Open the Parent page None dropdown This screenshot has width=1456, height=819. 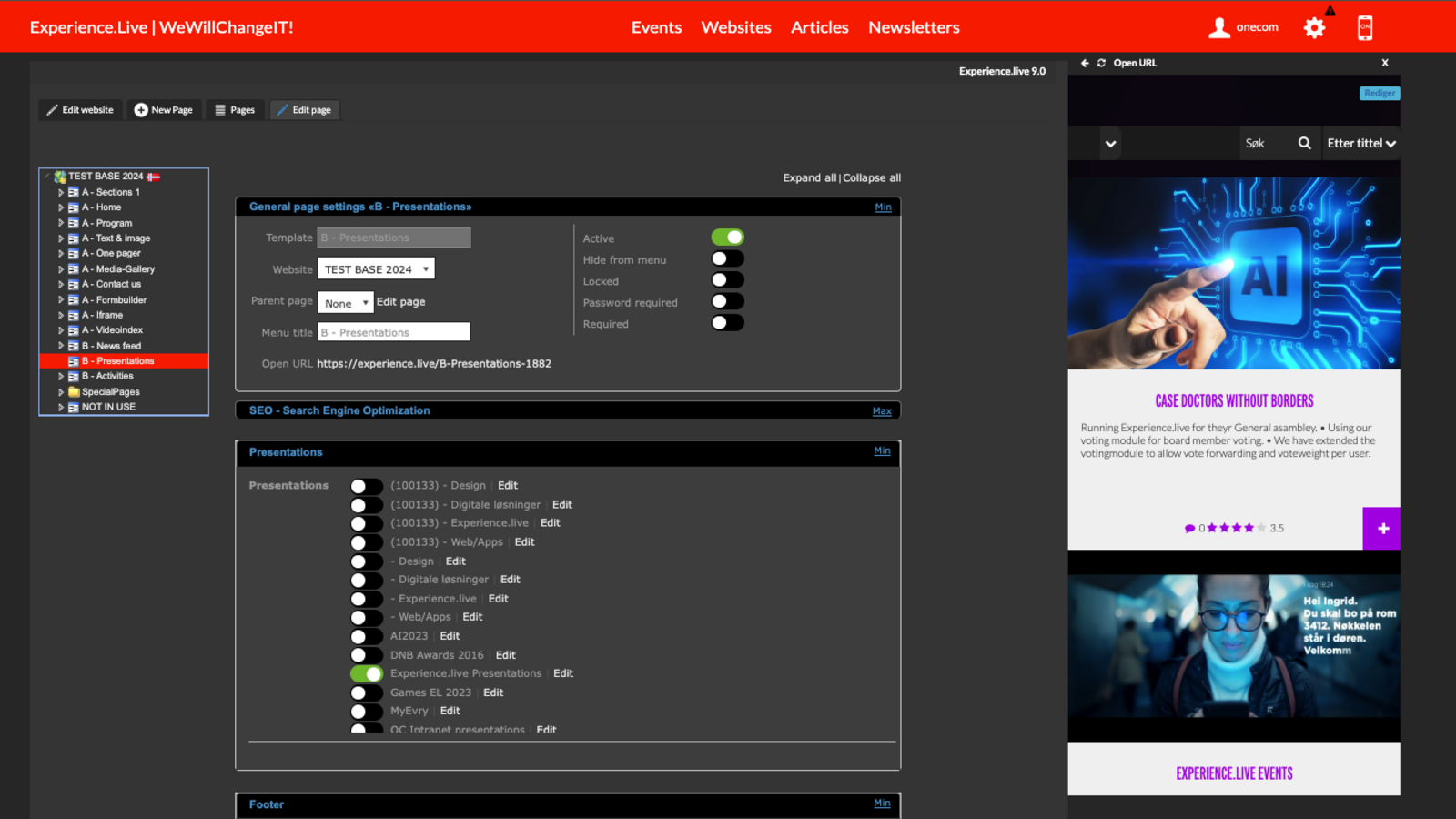345,303
